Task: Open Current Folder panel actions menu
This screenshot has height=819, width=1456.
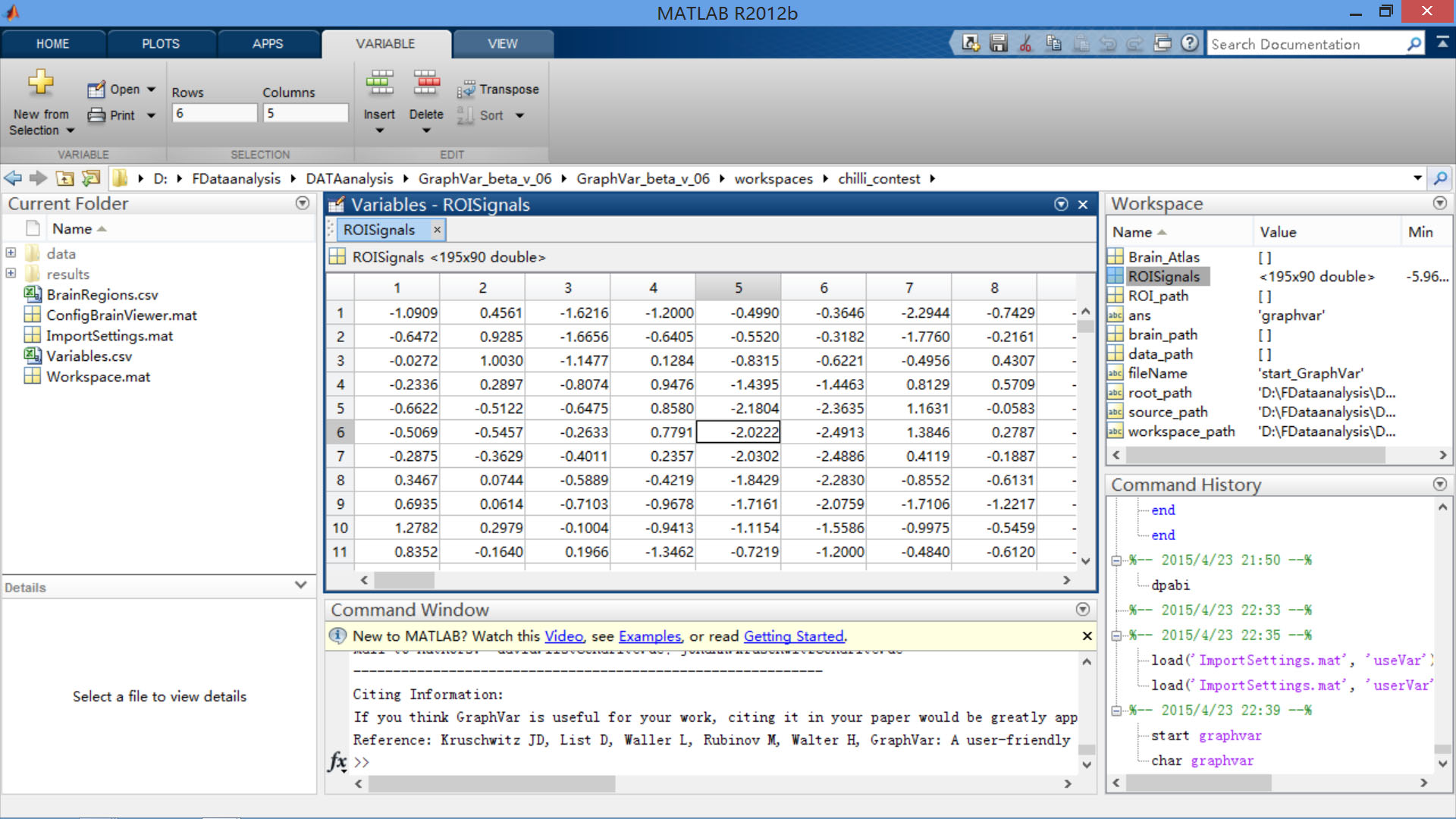Action: (x=303, y=203)
